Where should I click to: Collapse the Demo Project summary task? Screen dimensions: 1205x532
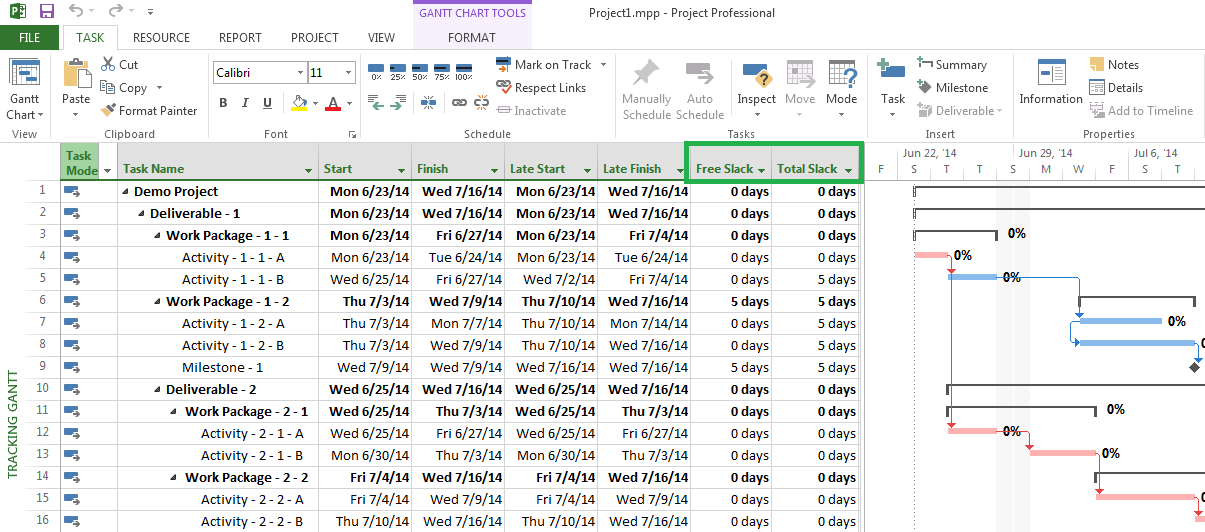click(126, 192)
